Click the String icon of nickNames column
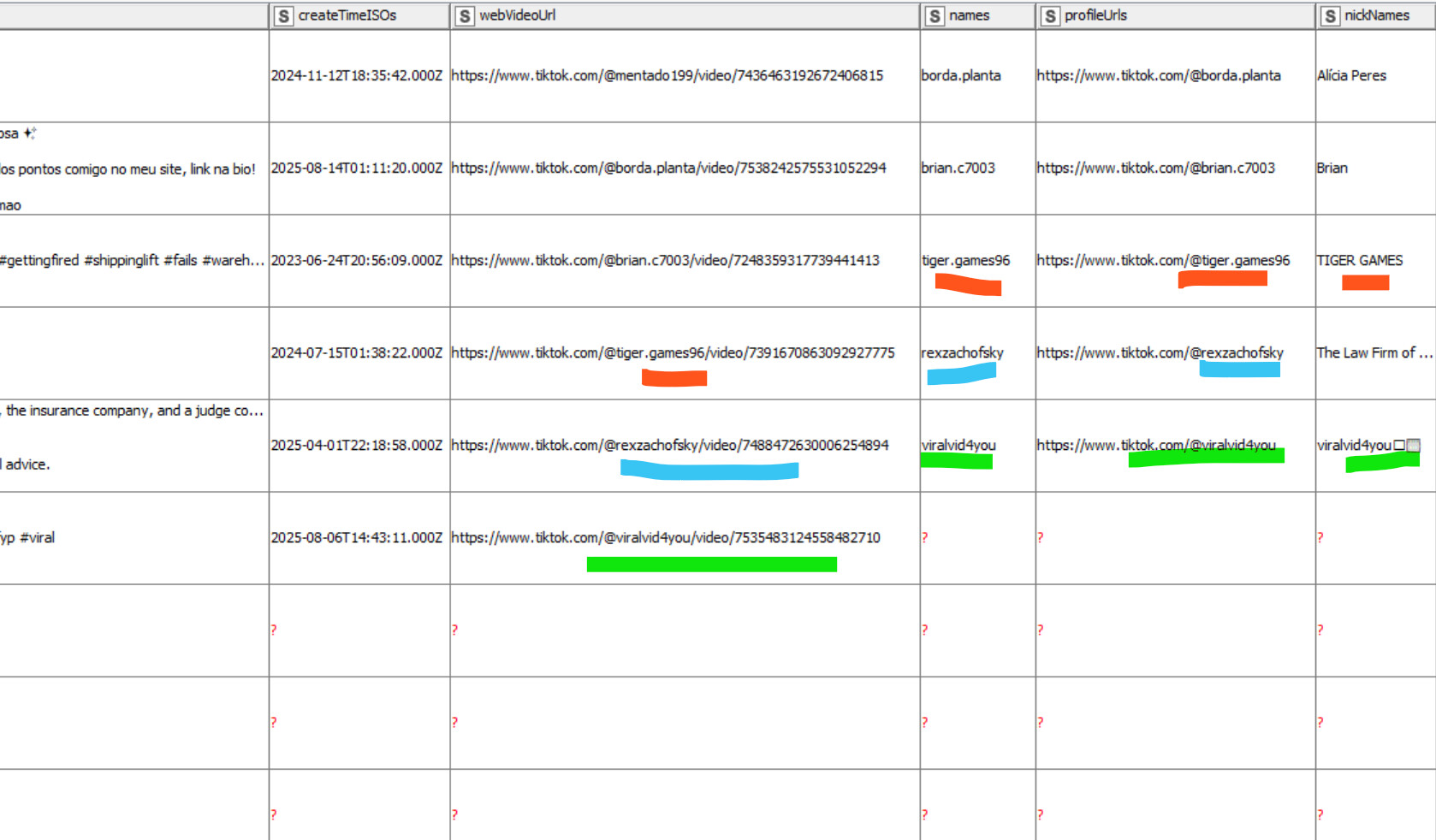 point(1330,16)
